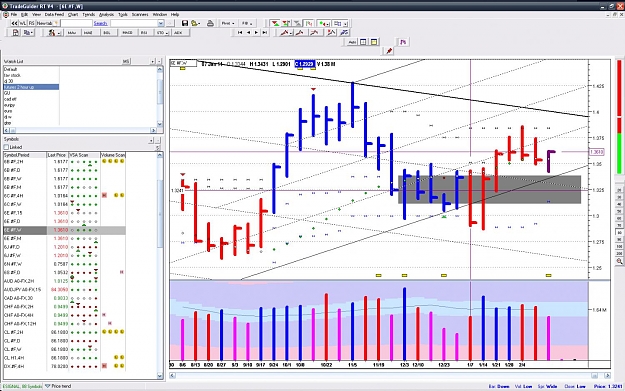Jump to last bar playback button
The image size is (625, 391).
pyautogui.click(x=264, y=33)
